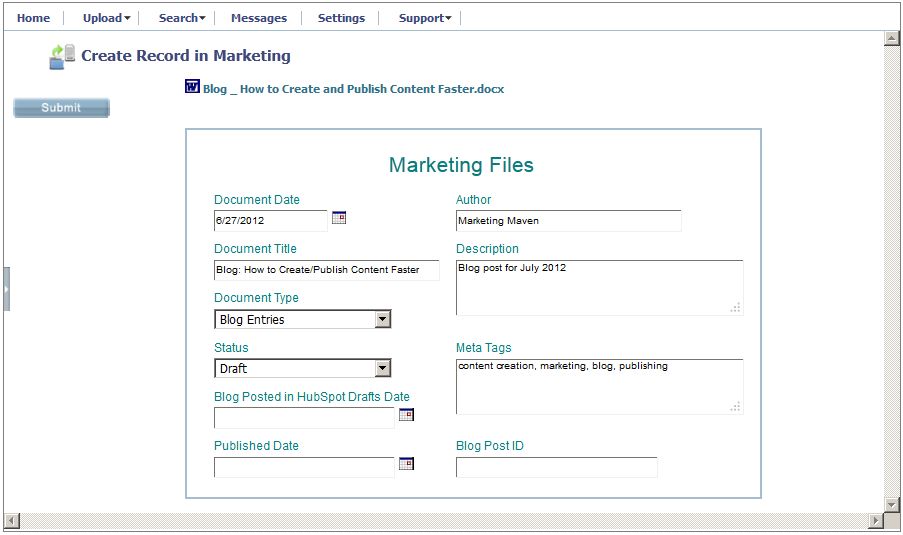Open the Upload menu
Viewport: 903px width, 535px height.
107,18
